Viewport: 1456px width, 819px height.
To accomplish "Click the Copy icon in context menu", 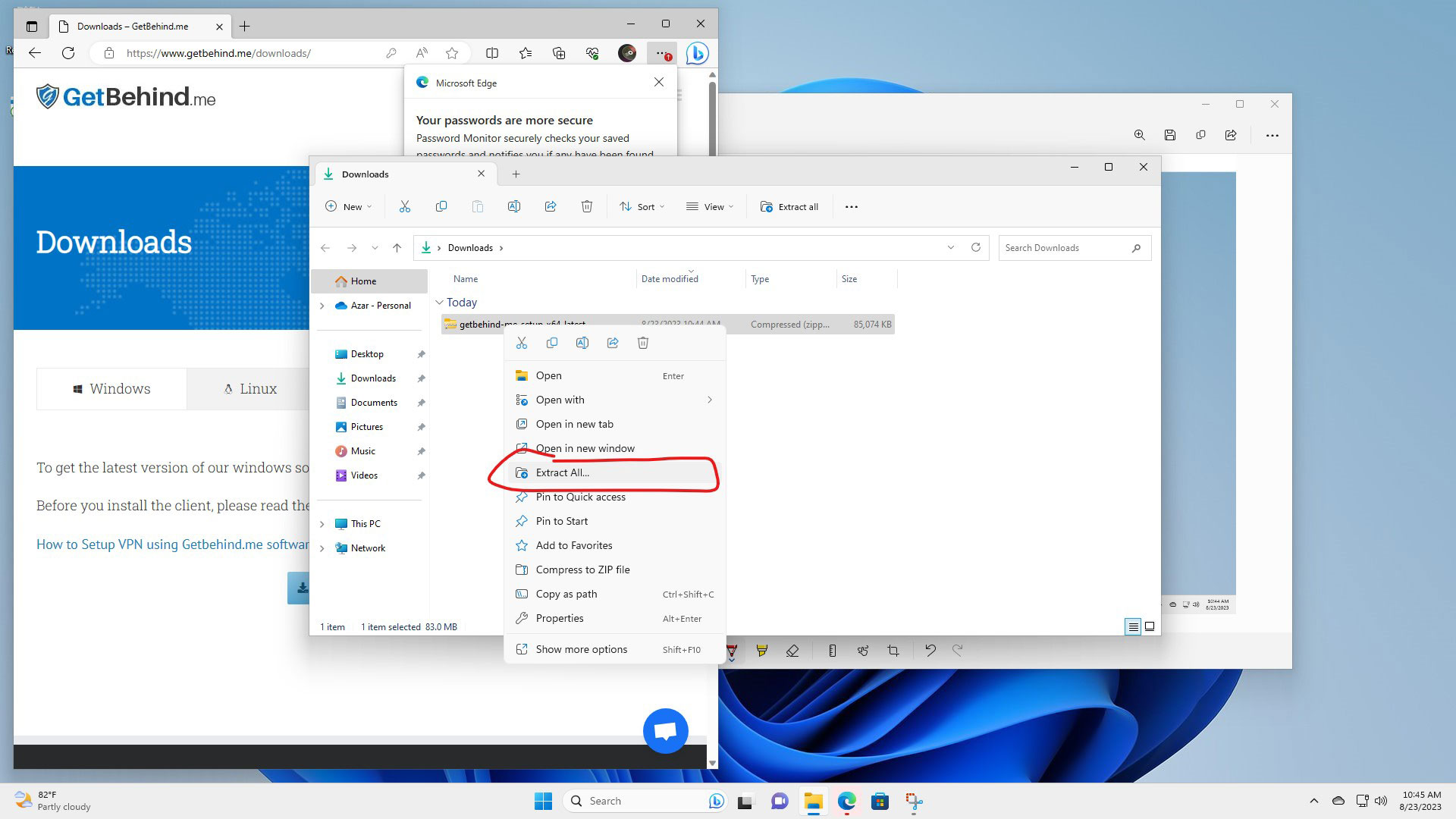I will (x=552, y=343).
